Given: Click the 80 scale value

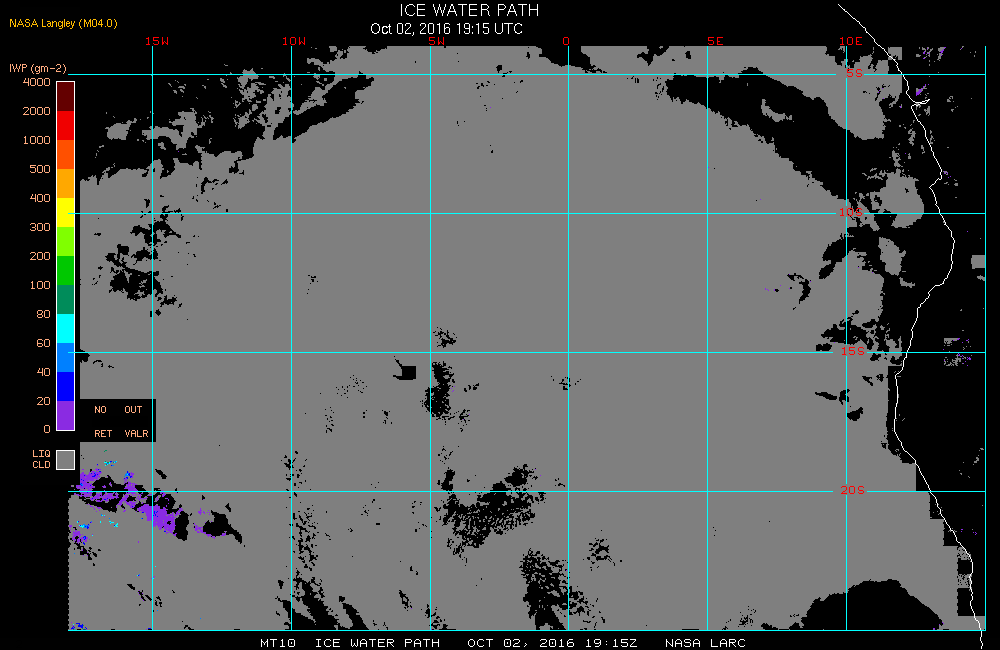Looking at the screenshot, I should tap(43, 314).
